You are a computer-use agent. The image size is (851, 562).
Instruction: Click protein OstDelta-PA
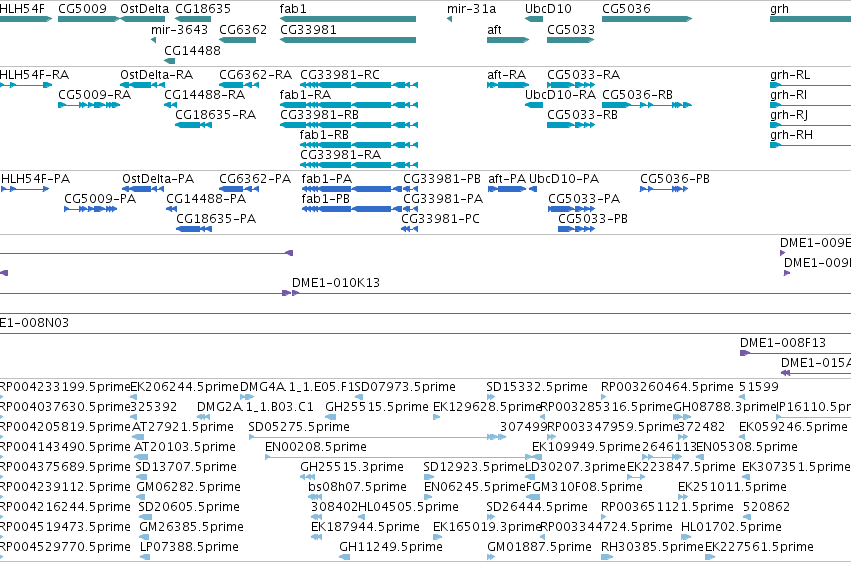pyautogui.click(x=158, y=178)
